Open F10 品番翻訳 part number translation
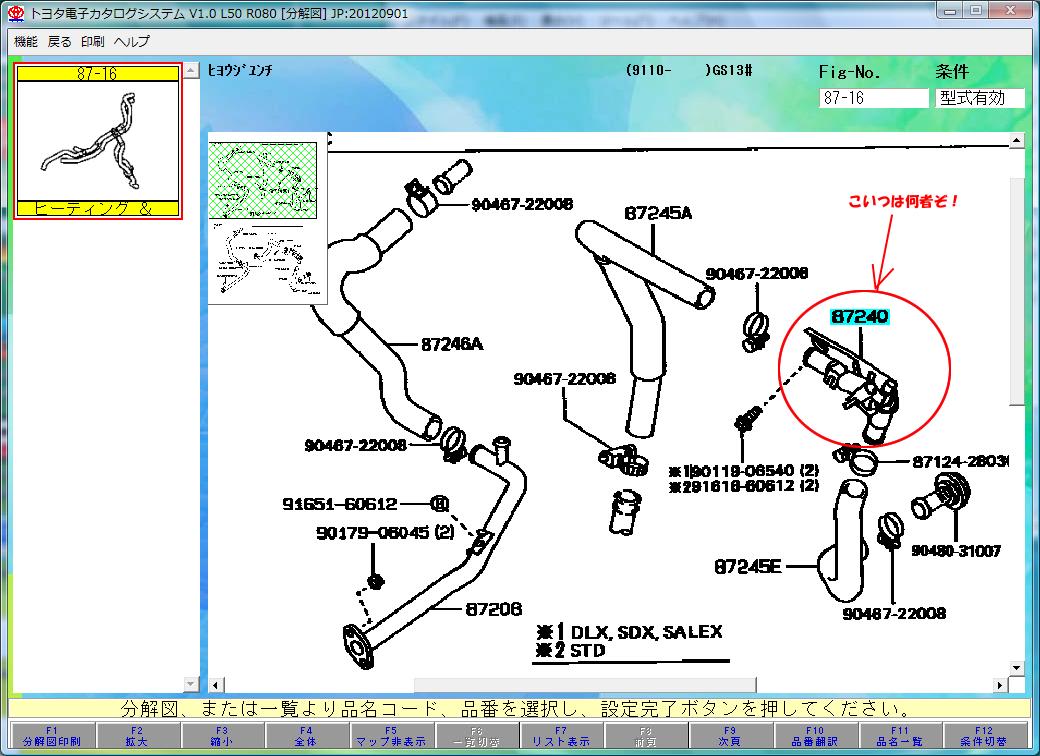Viewport: 1040px width, 756px height. 813,737
